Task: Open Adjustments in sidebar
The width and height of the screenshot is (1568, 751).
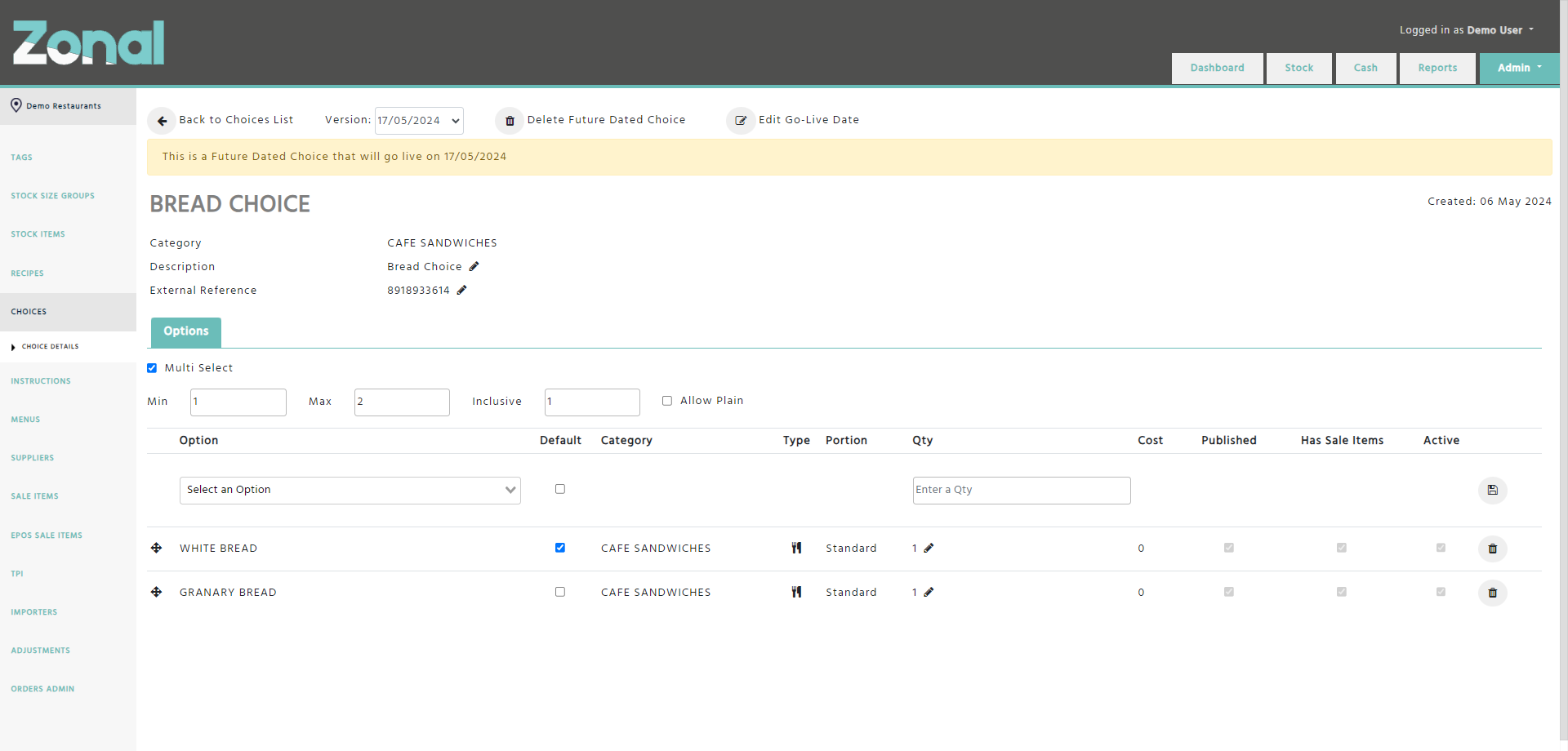Action: click(40, 651)
